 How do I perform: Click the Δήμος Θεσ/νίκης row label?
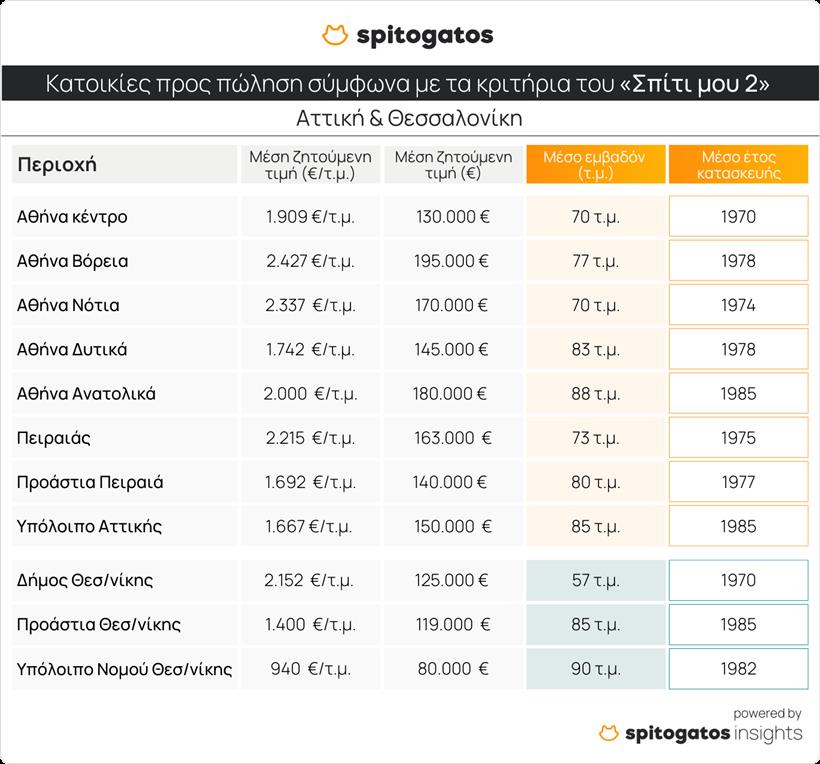(x=85, y=580)
